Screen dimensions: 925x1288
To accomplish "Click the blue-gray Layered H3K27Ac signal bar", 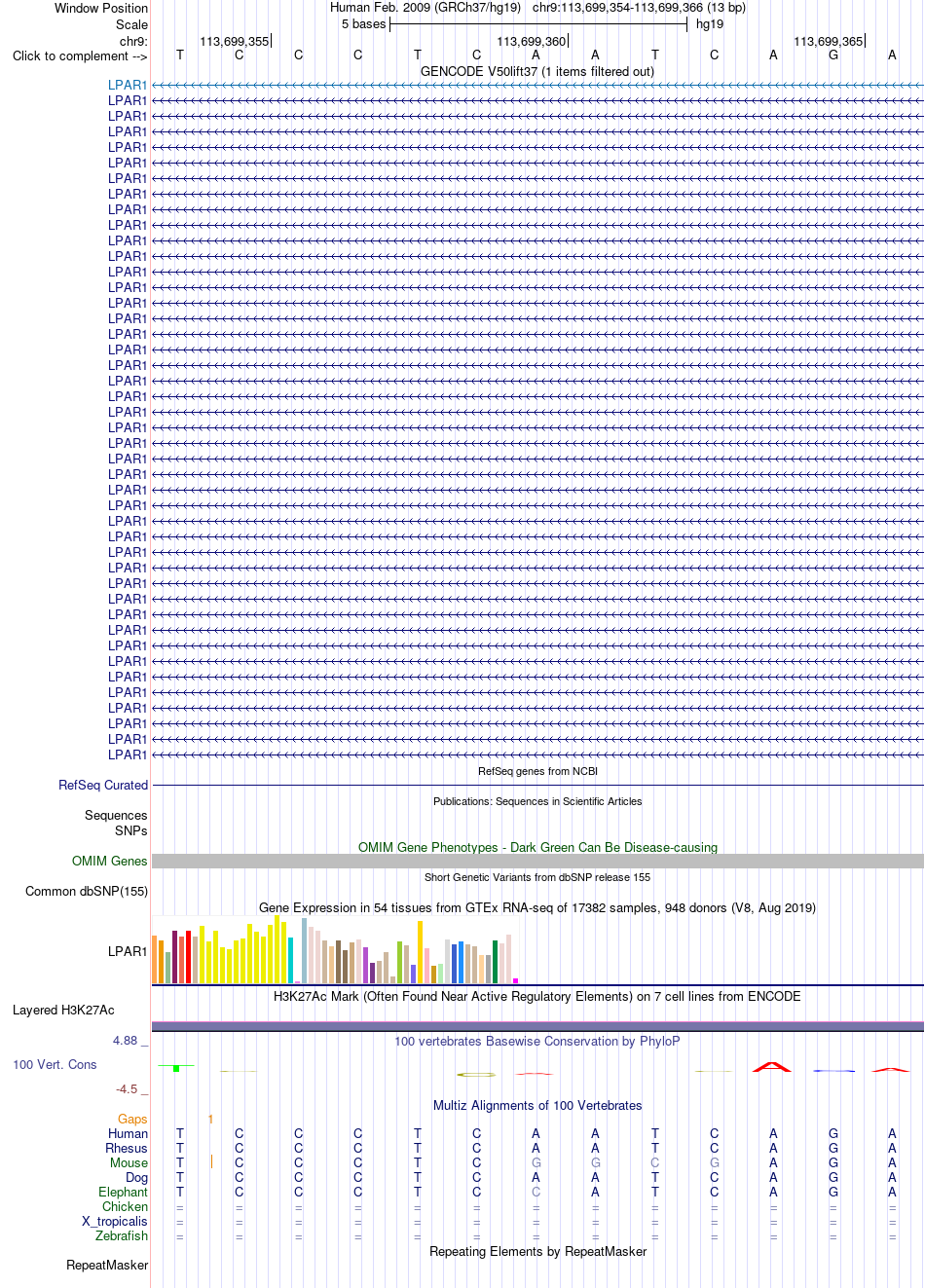I will tap(537, 1026).
